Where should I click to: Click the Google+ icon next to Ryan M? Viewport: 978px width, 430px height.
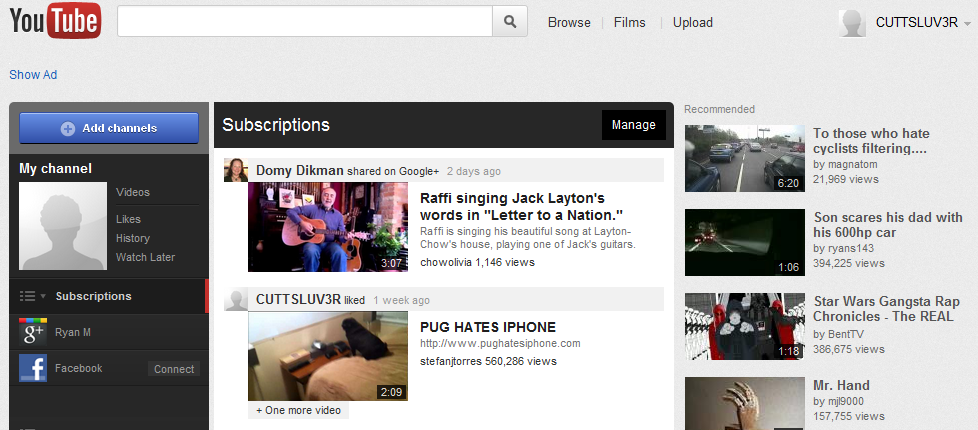33,332
